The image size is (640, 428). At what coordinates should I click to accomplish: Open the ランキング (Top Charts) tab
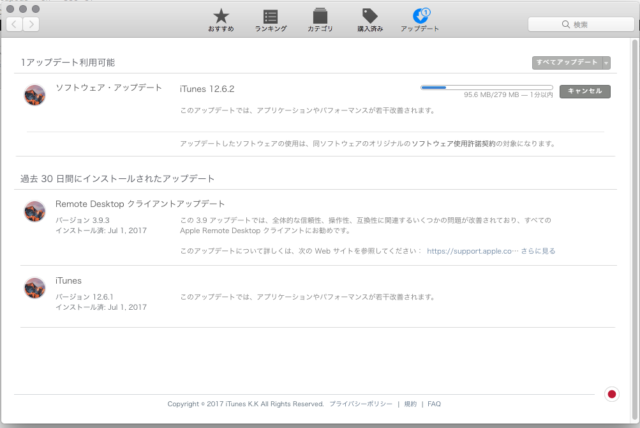click(x=271, y=20)
